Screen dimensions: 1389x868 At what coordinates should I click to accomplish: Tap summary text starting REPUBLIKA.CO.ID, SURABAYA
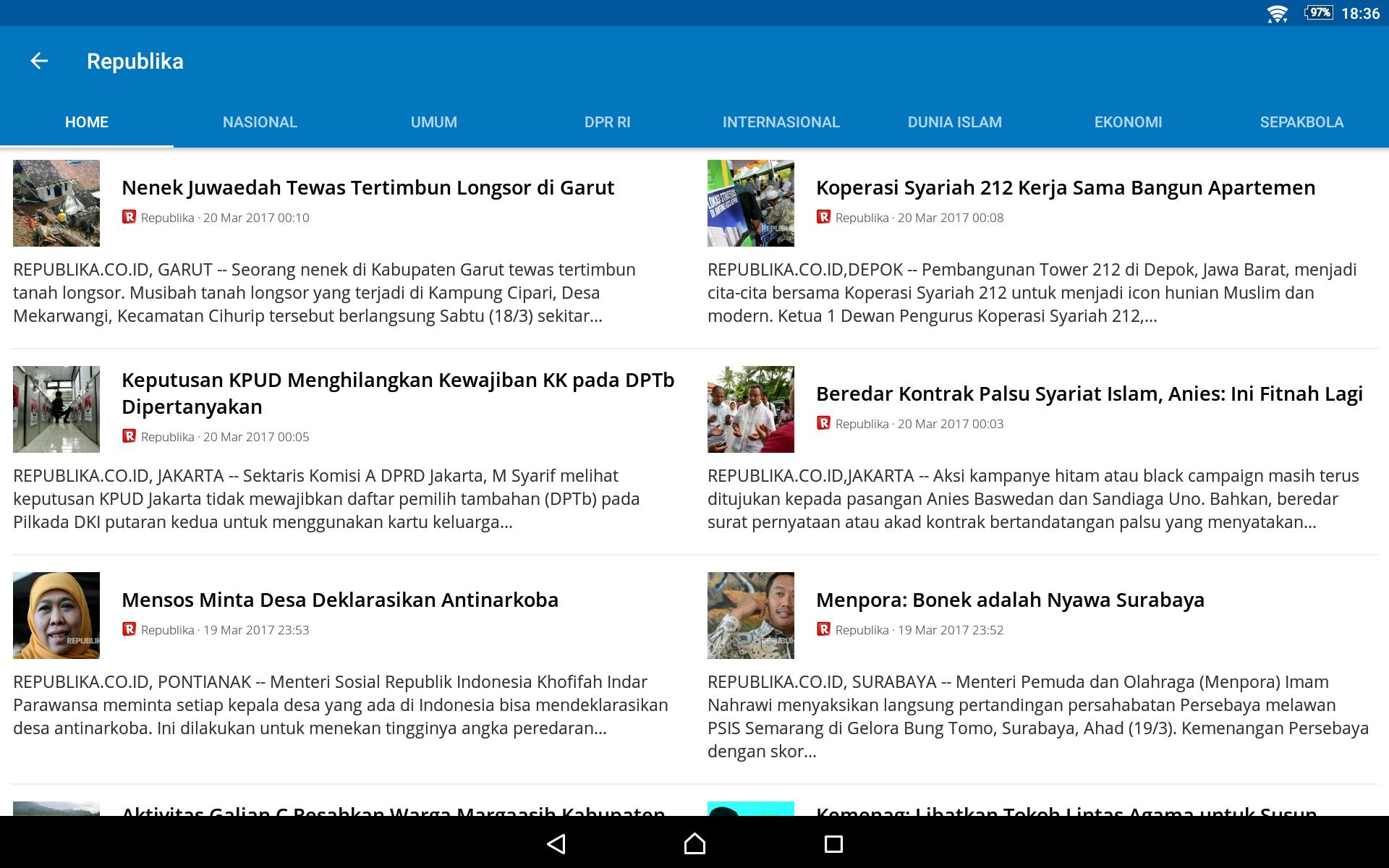click(1038, 717)
